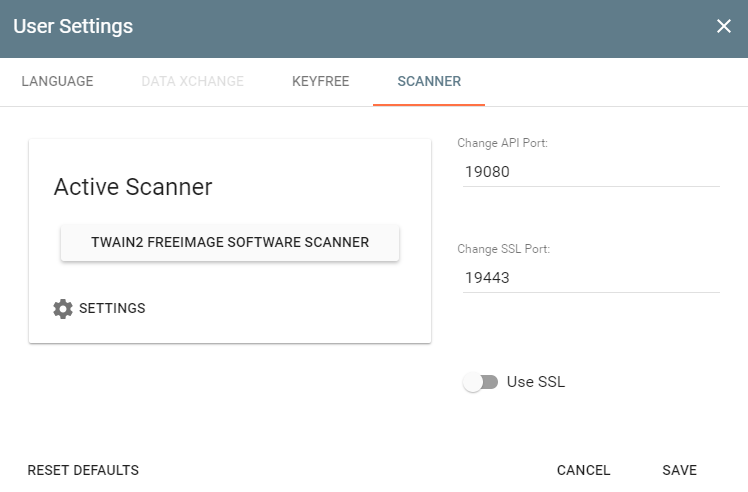Screen dimensions: 748x492
Task: Click the Change API Port label
Action: (x=502, y=143)
